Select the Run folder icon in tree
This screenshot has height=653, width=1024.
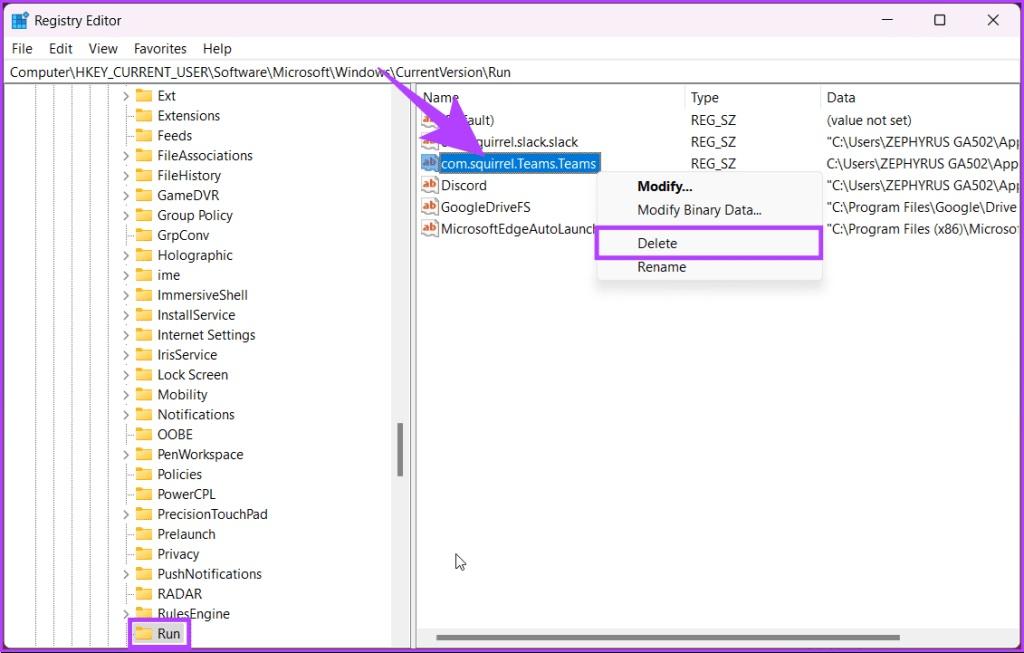tap(143, 633)
